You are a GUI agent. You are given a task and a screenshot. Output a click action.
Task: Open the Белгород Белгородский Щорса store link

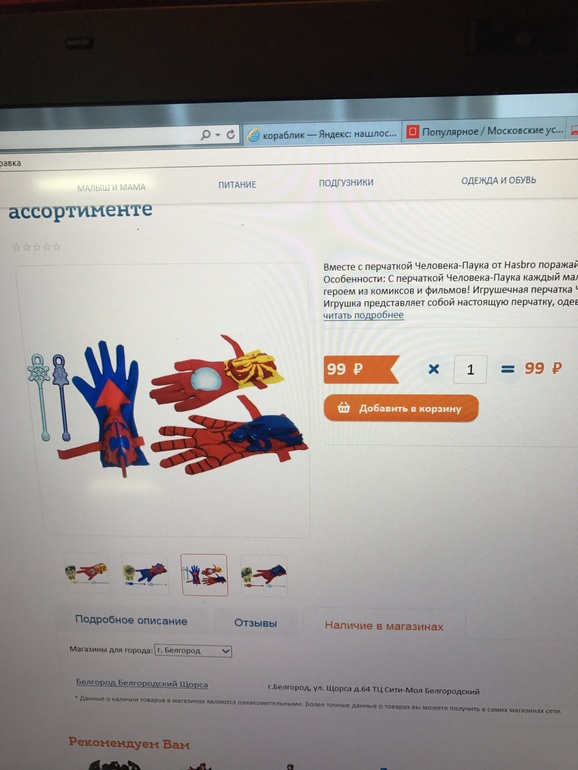click(x=142, y=683)
